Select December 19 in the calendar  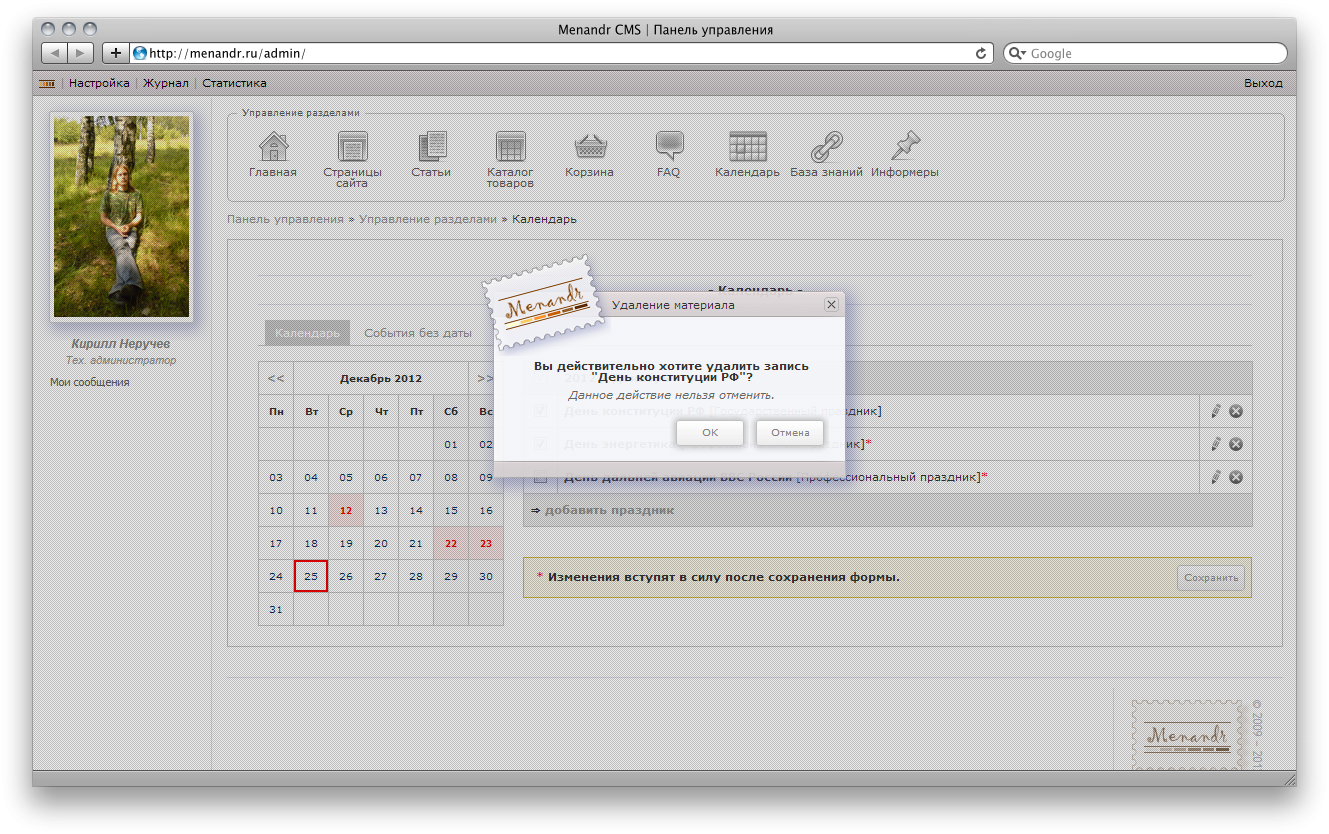(x=346, y=544)
